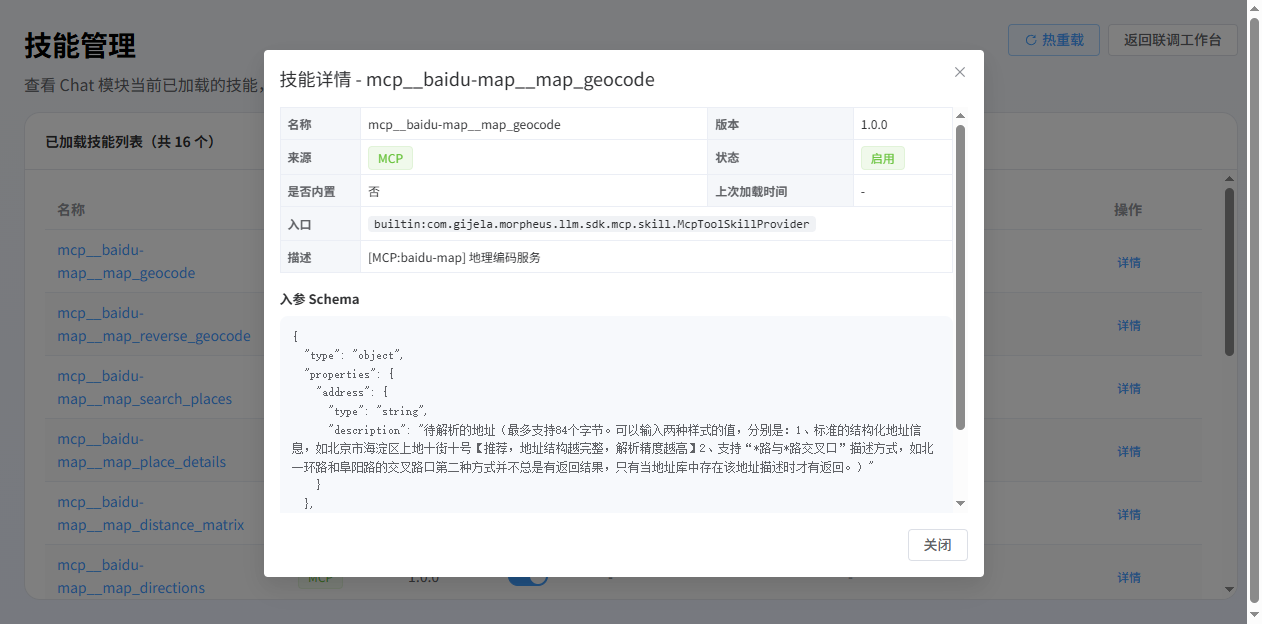Click the description [MCP:baidu-map] 地理编码服务

pos(454,257)
